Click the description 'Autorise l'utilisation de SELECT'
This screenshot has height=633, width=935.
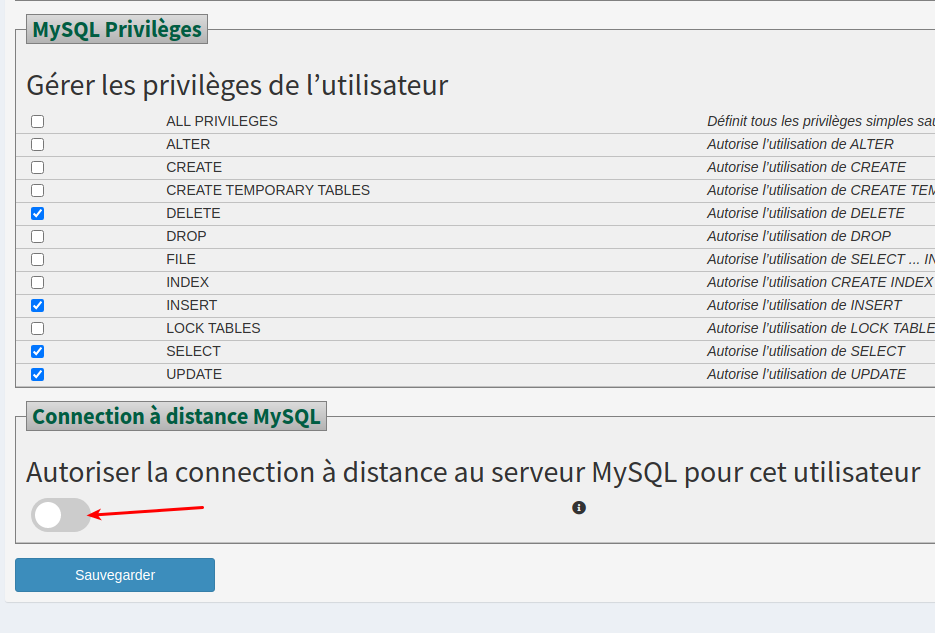(x=806, y=352)
